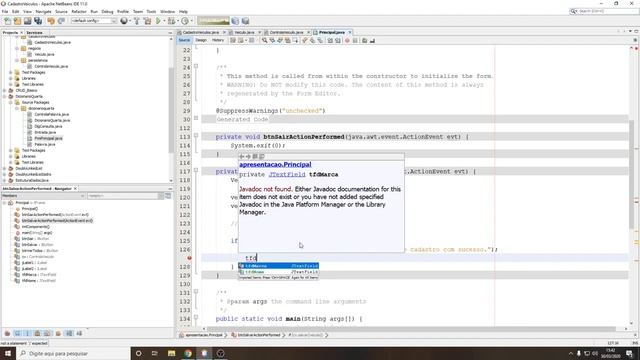Switch editor to Design view
This screenshot has height=360, width=640.
pyautogui.click(x=201, y=40)
